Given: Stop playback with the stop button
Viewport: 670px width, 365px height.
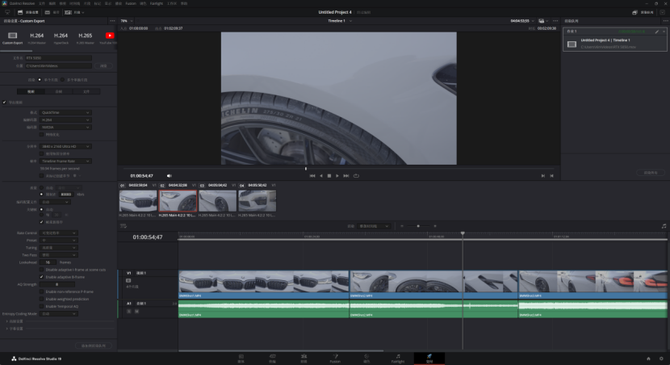Looking at the screenshot, I should pos(329,176).
